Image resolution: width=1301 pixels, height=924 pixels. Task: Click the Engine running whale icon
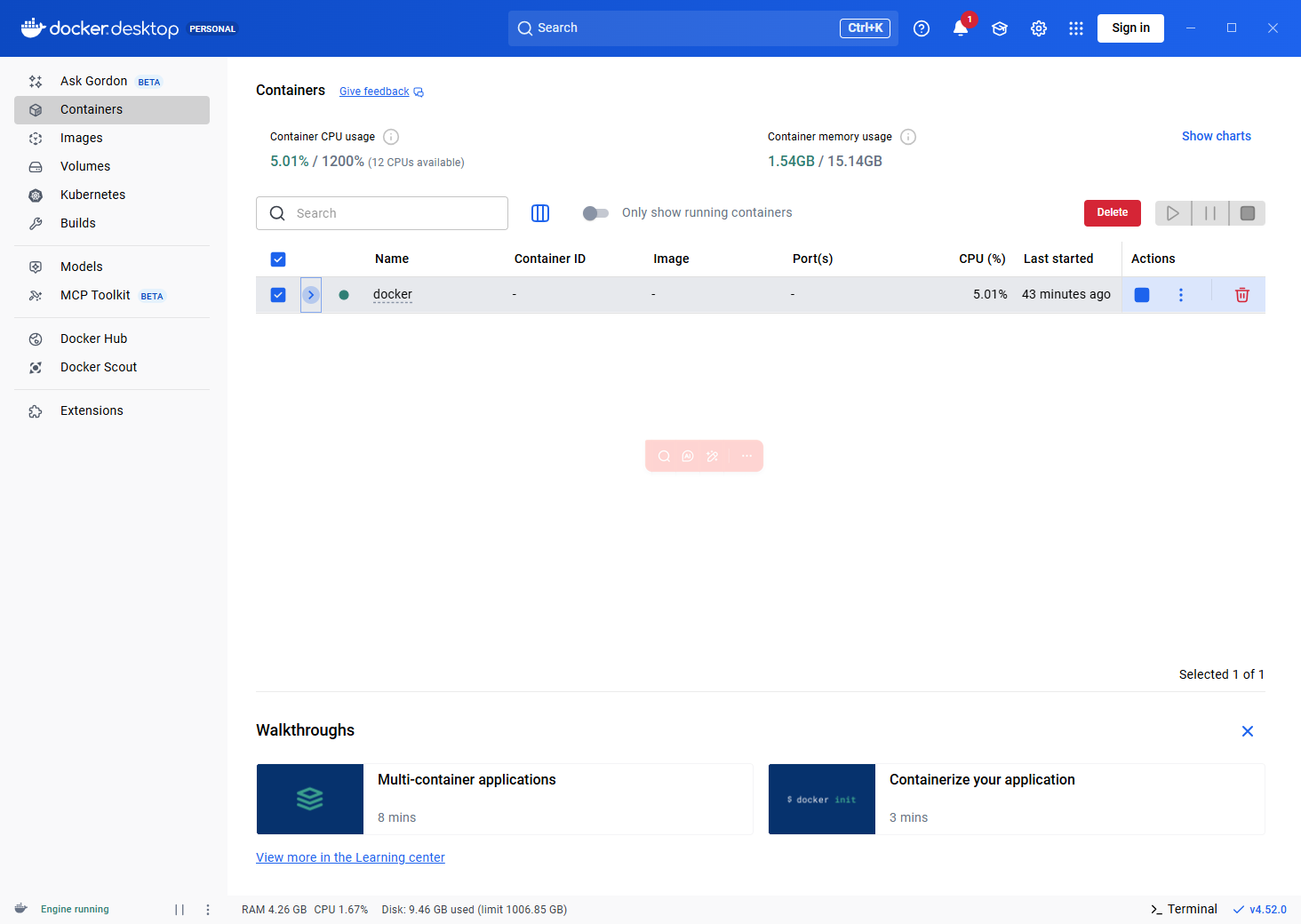click(x=21, y=909)
